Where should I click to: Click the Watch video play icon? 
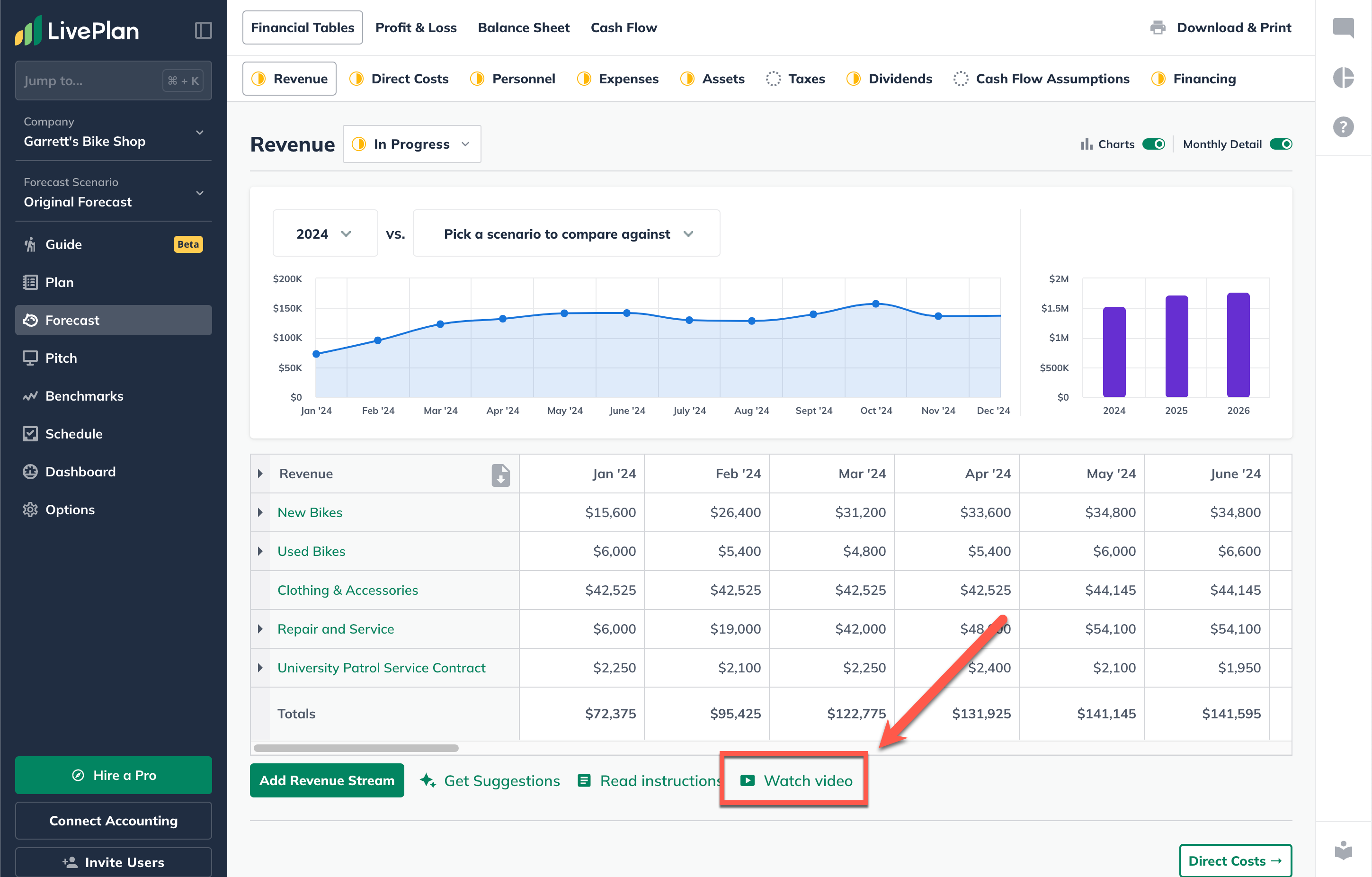(747, 780)
